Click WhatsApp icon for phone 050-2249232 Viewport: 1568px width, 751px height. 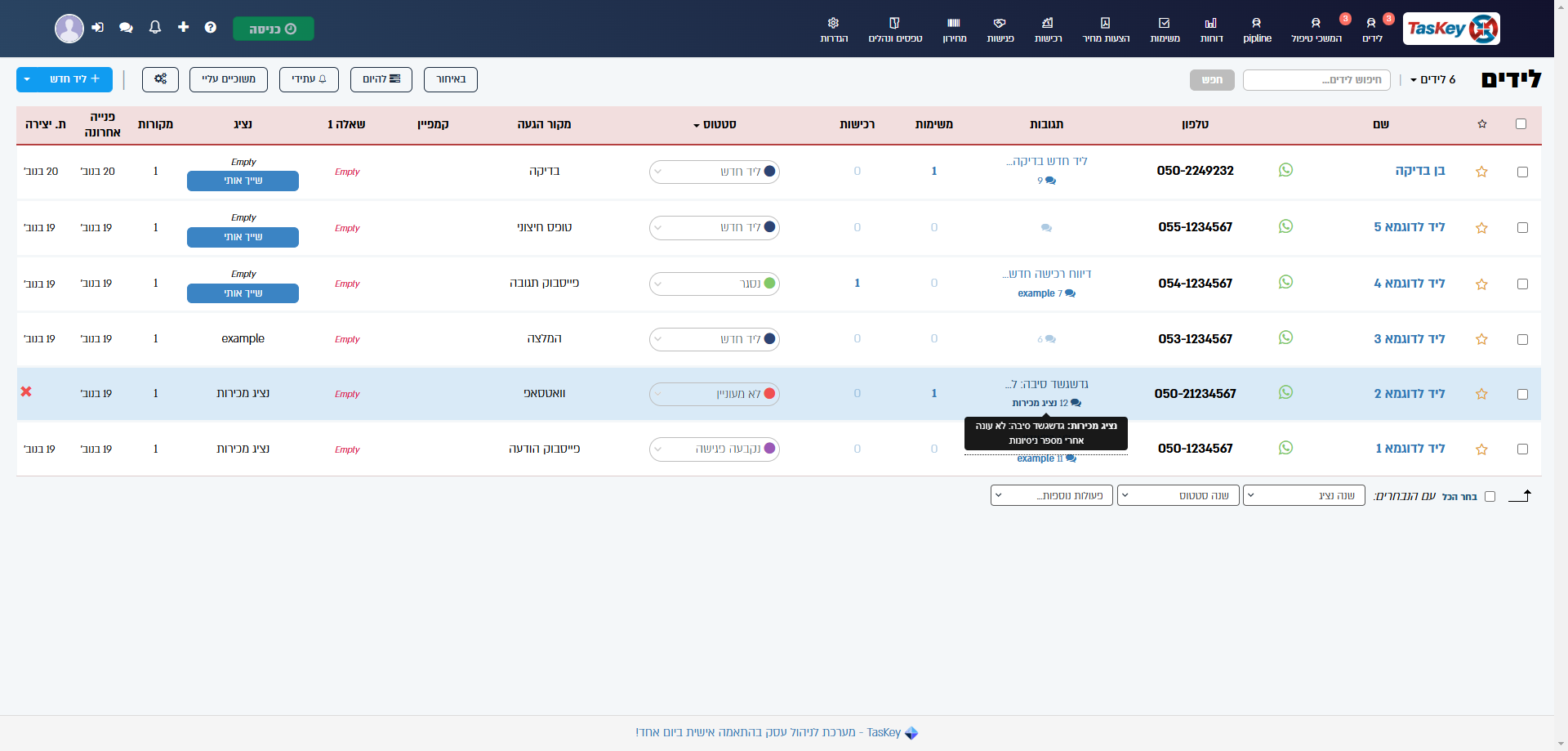point(1285,170)
